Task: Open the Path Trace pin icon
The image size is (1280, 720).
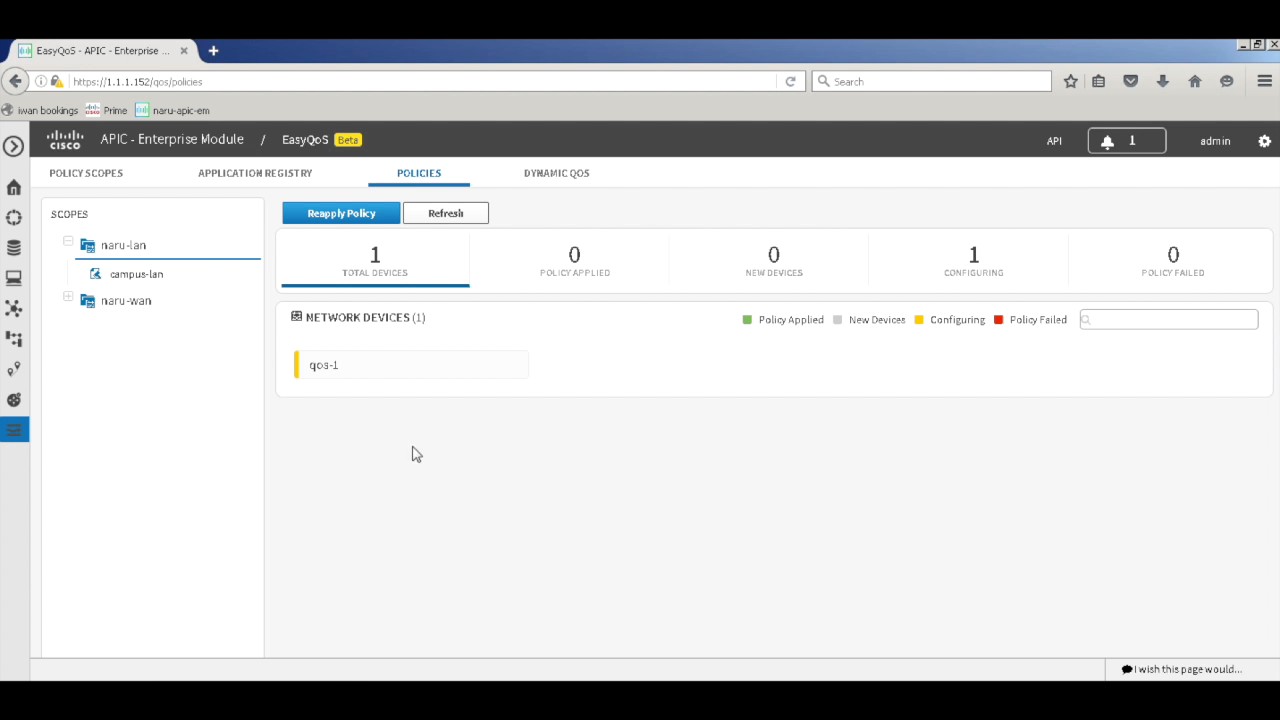Action: 14,369
